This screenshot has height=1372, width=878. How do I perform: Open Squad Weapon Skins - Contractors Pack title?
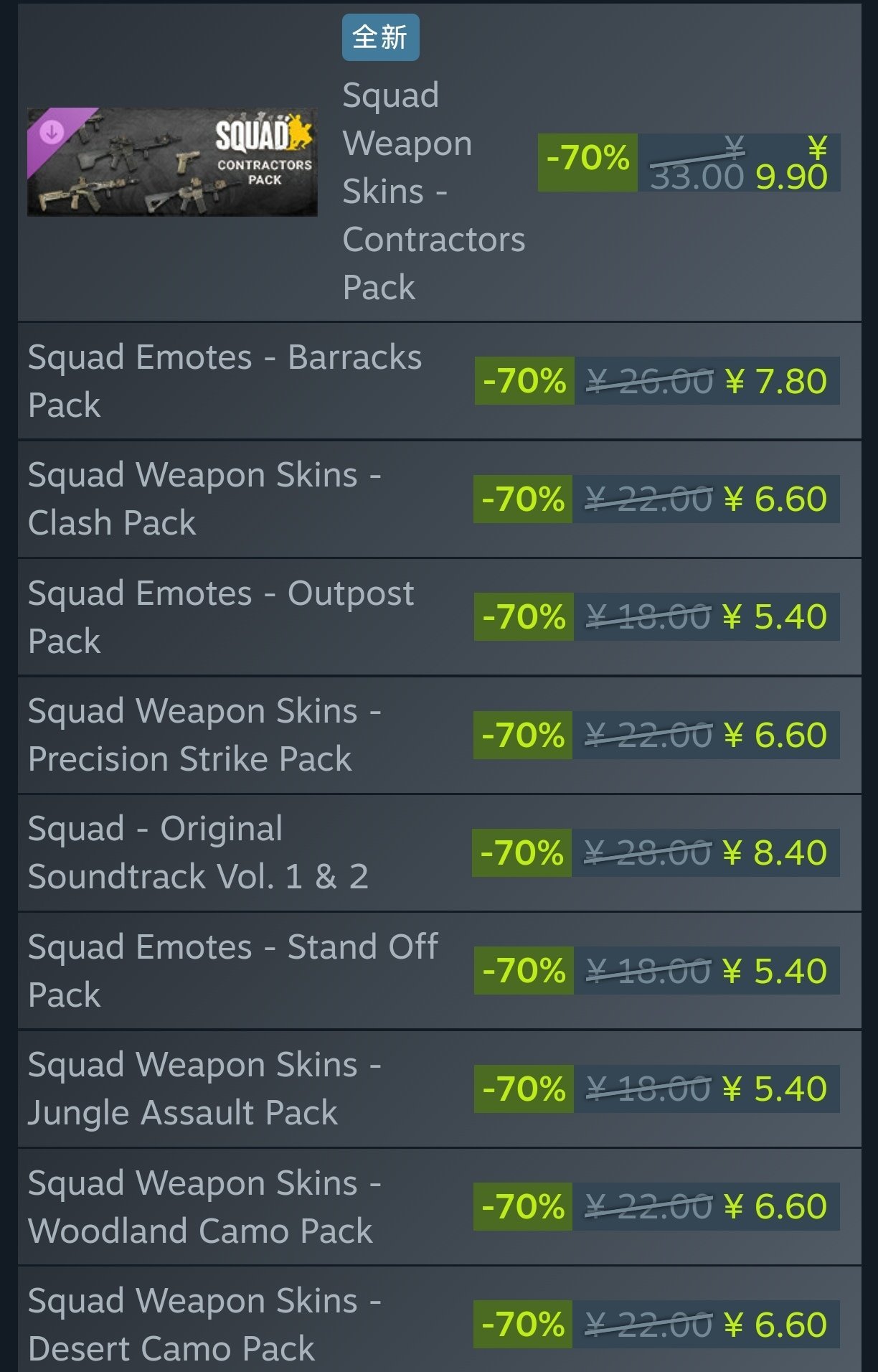433,191
